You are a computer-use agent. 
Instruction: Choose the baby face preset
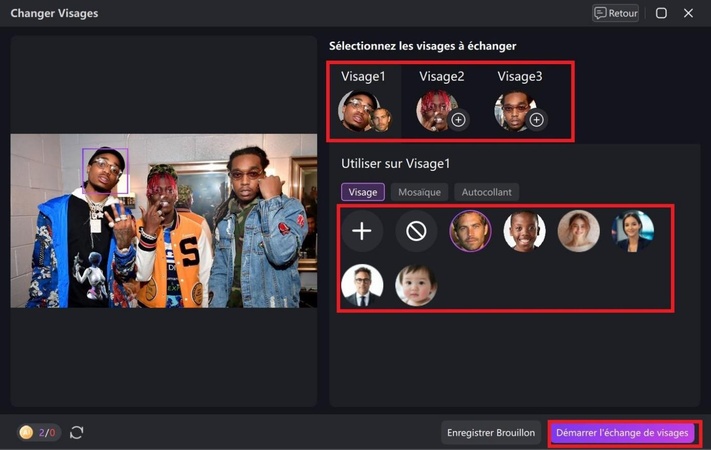[x=416, y=285]
